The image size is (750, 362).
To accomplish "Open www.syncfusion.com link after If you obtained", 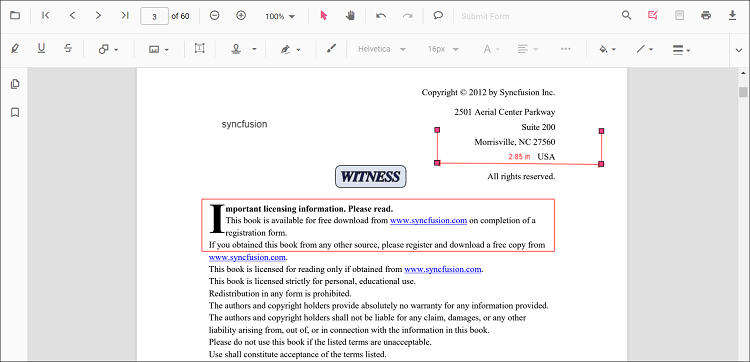I will pyautogui.click(x=247, y=257).
